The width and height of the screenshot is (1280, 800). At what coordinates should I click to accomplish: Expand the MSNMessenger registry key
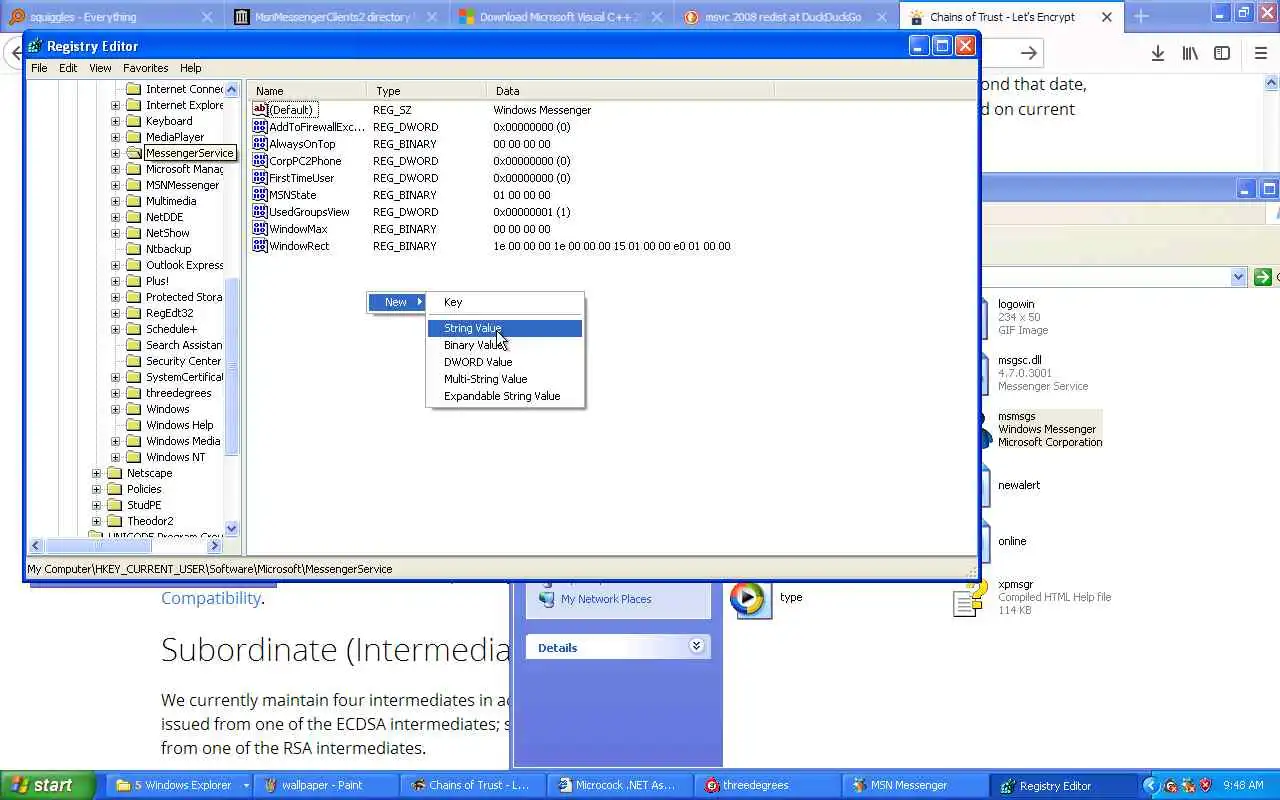(x=115, y=185)
